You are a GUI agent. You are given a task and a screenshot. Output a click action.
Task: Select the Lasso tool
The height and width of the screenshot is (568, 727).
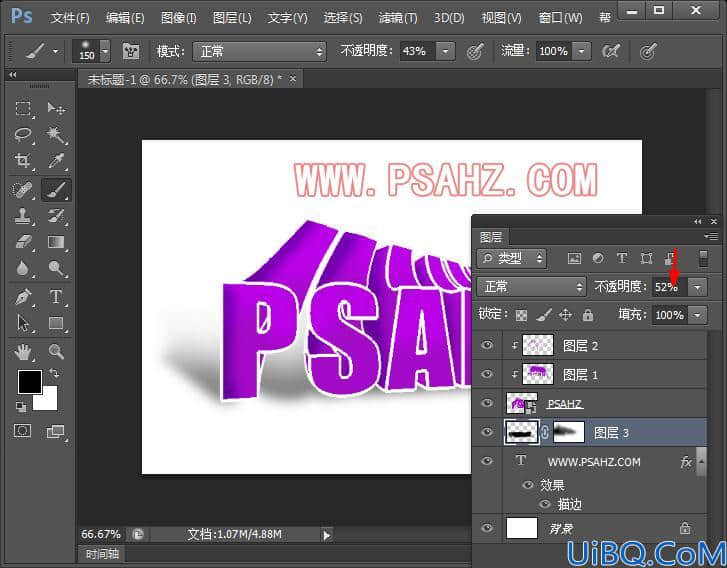(23, 135)
